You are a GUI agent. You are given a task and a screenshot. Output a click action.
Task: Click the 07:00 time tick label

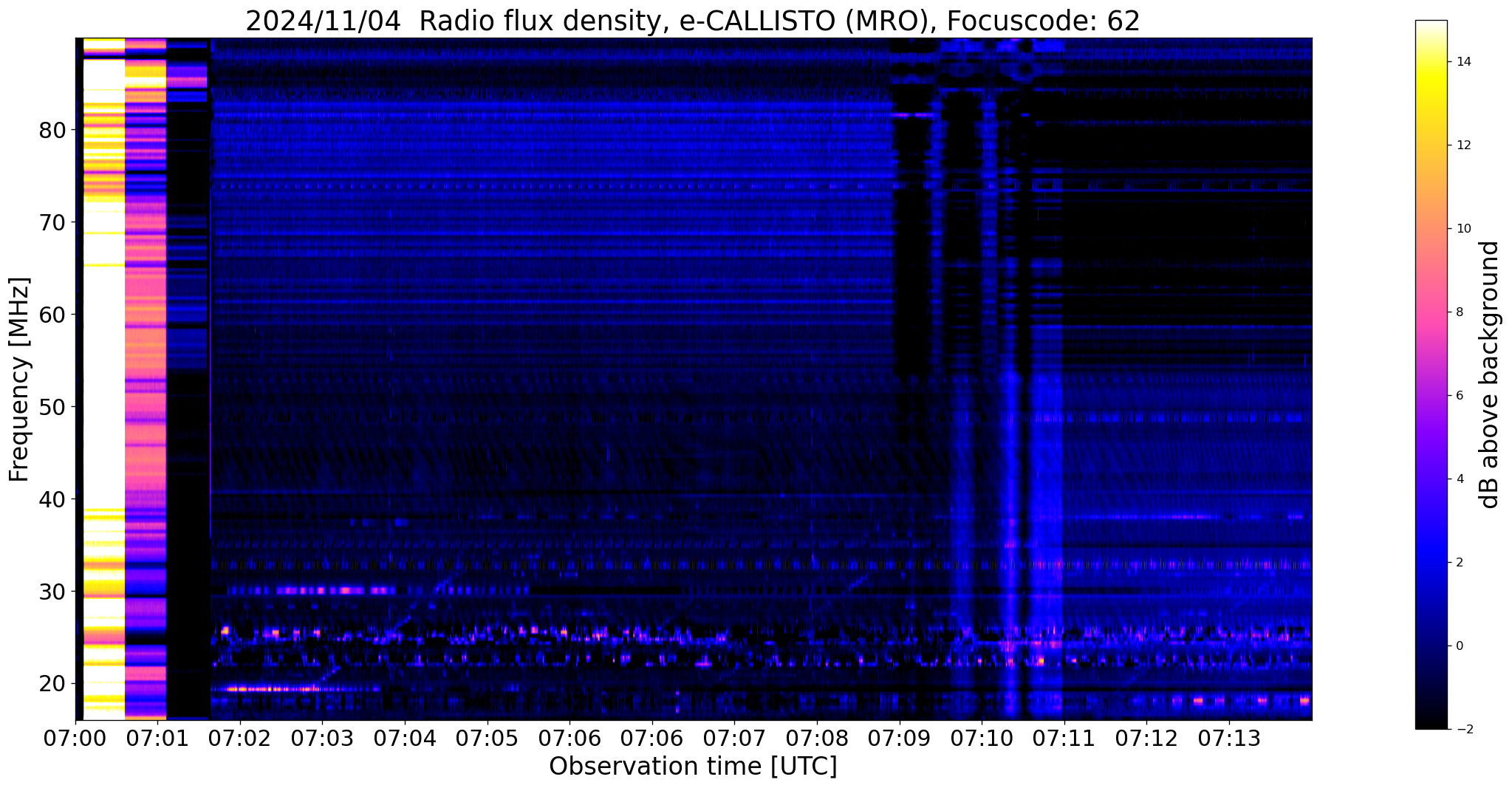[x=75, y=738]
